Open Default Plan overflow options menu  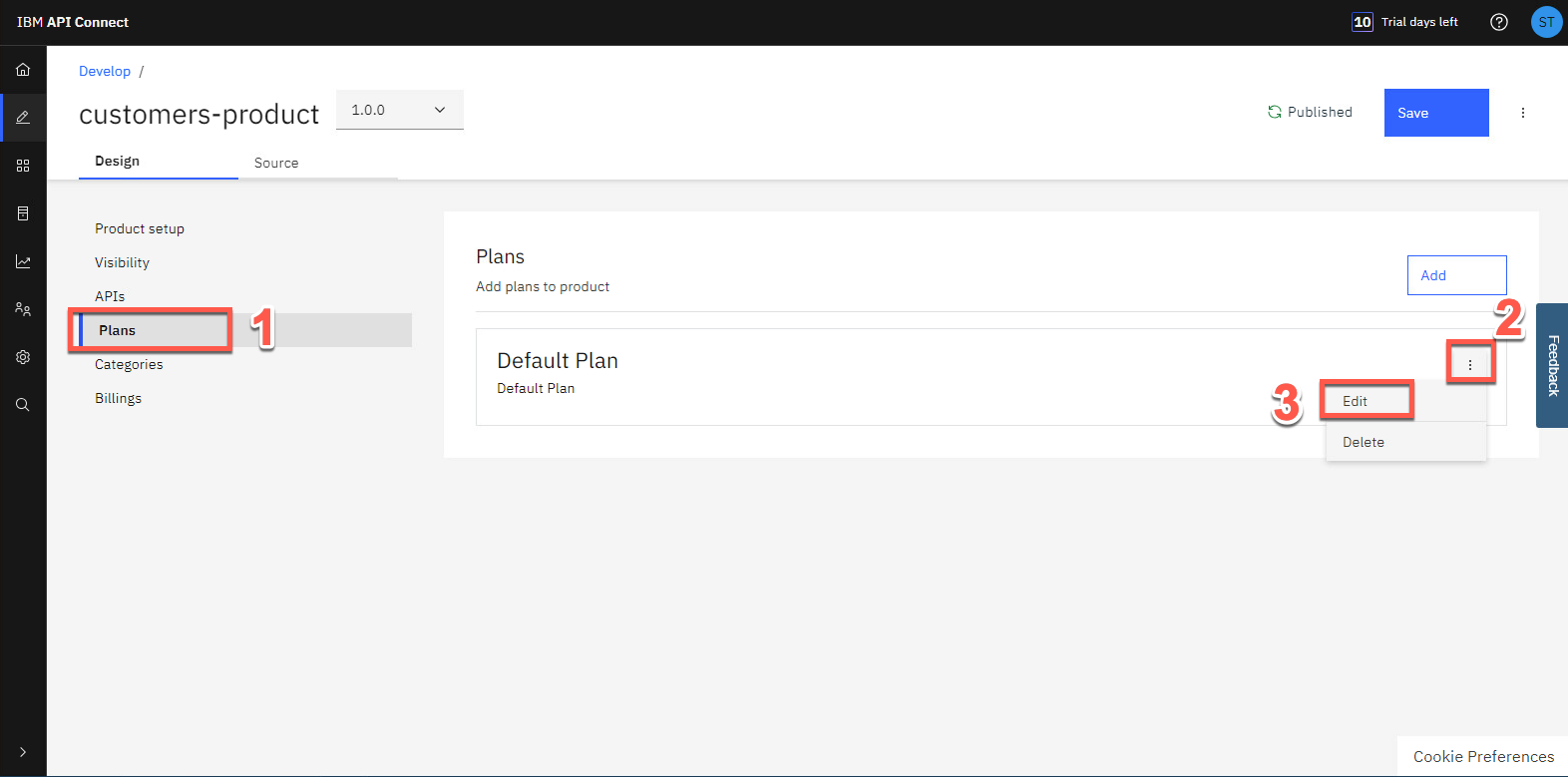pyautogui.click(x=1470, y=365)
